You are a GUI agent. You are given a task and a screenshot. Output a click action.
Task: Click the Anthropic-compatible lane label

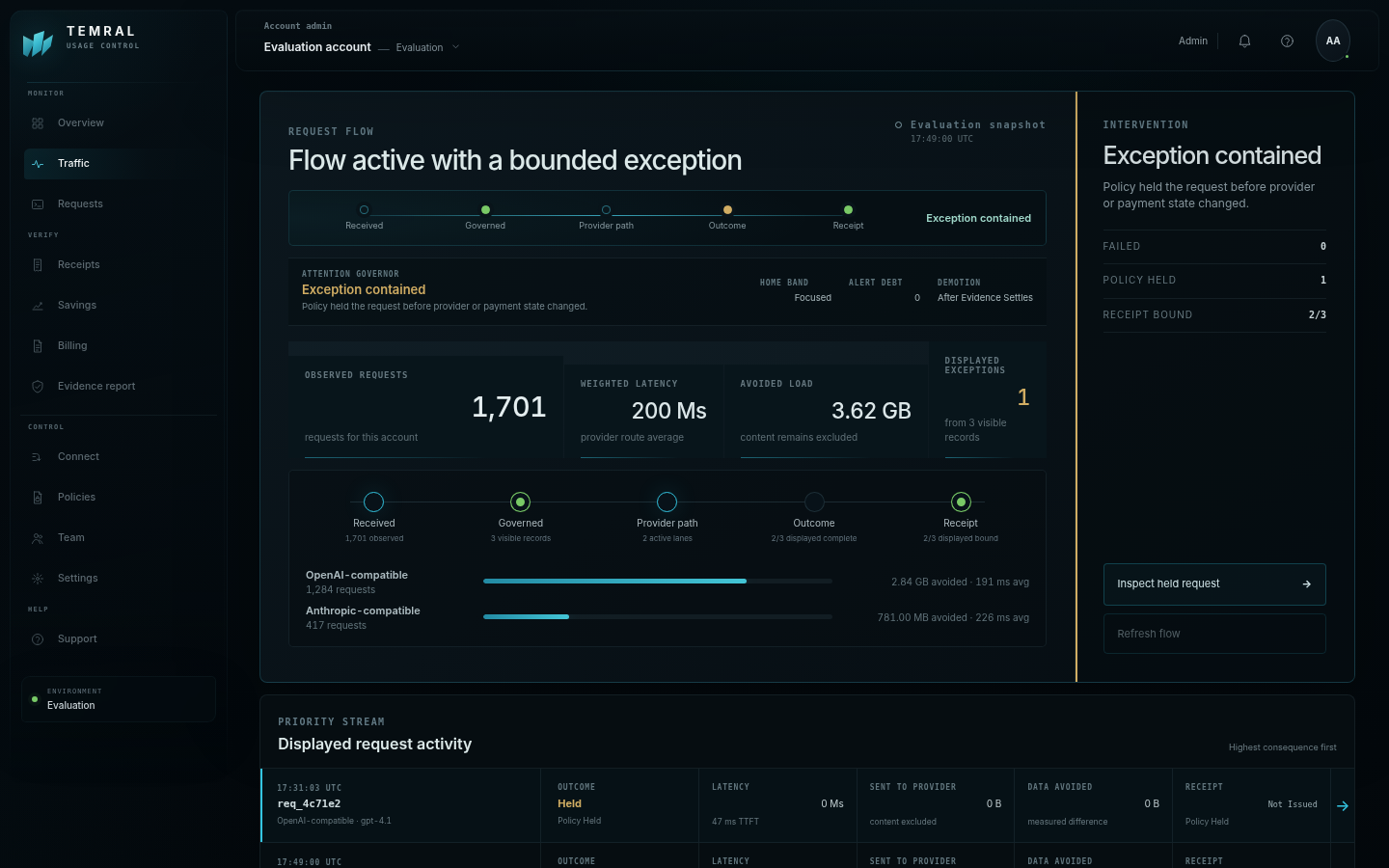(363, 611)
